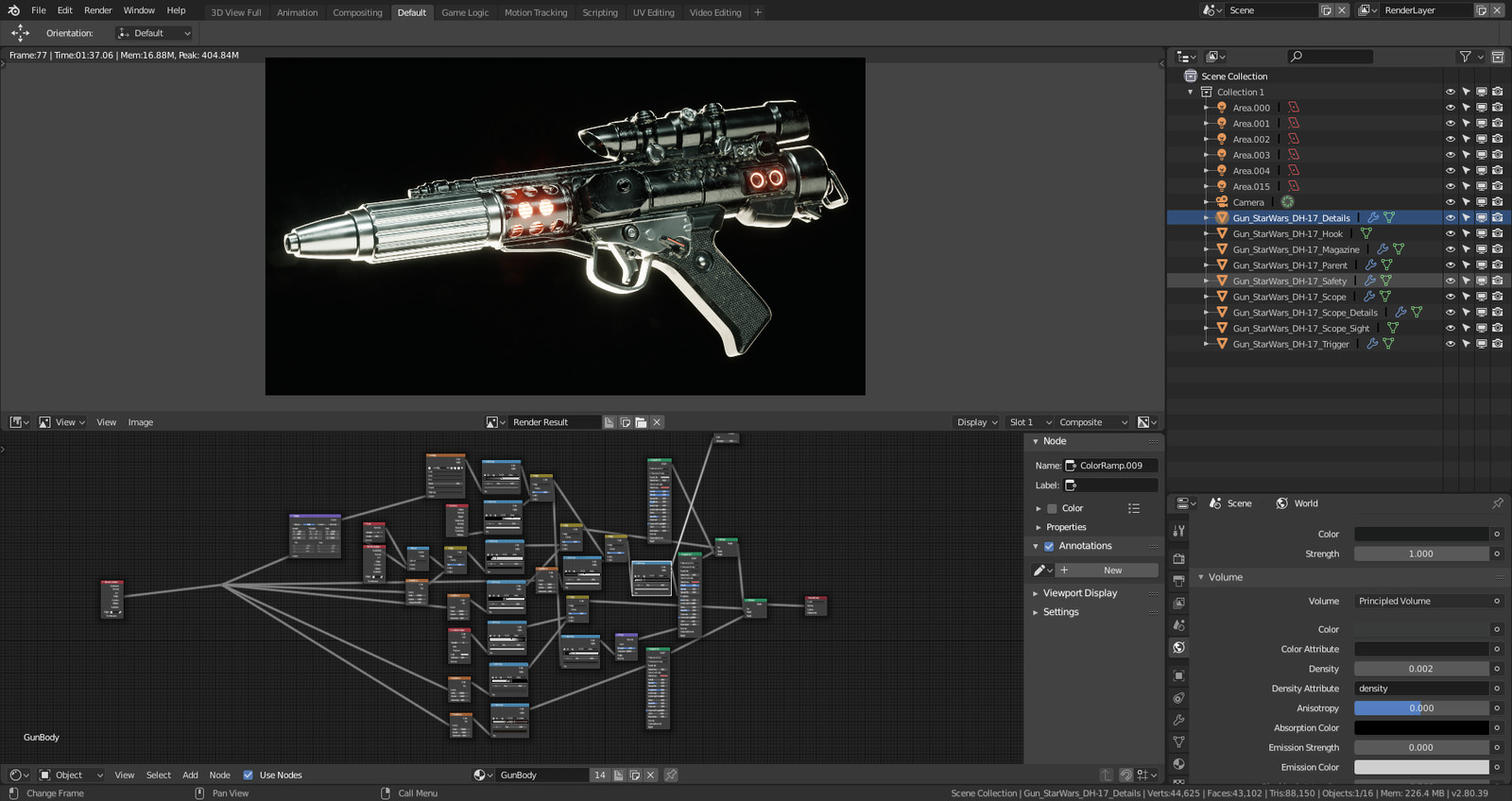Create new image copy in image editor

[625, 422]
